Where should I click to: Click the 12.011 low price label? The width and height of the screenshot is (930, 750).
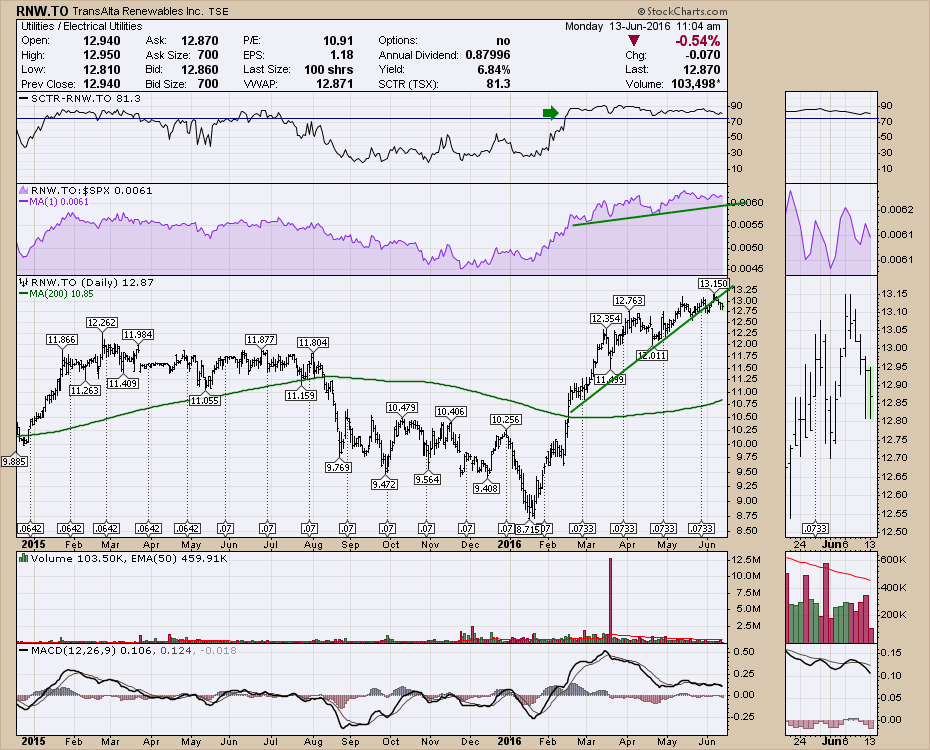tap(652, 356)
